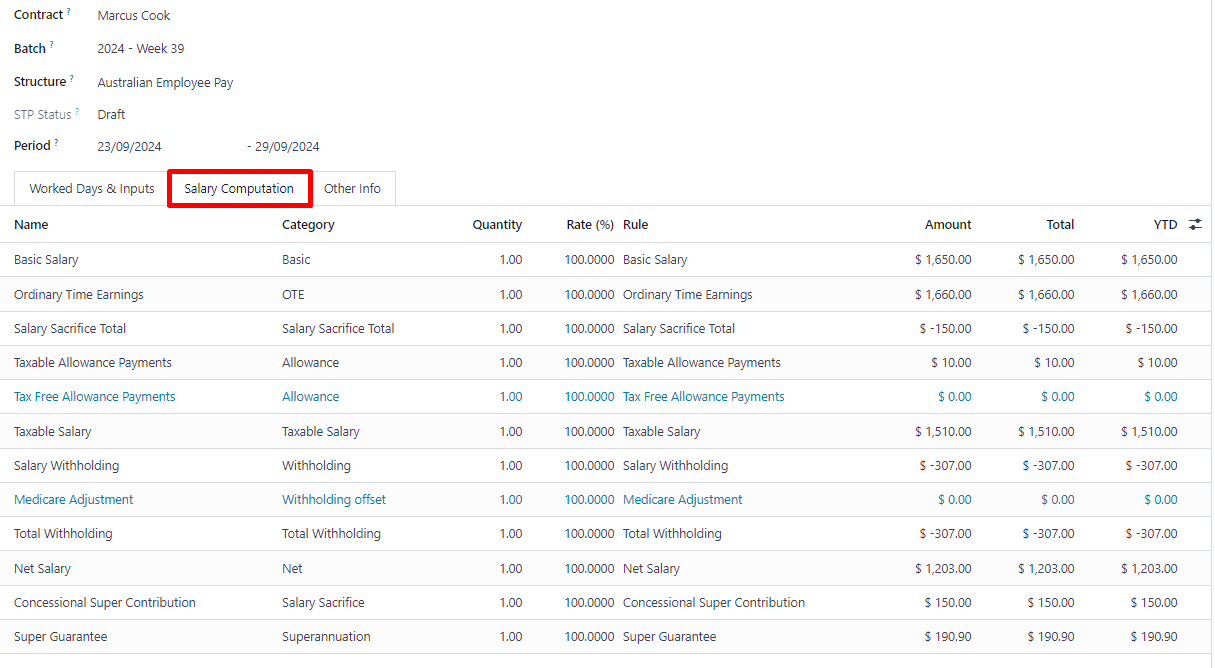Sort by the Category column header
This screenshot has height=668, width=1215.
(308, 225)
